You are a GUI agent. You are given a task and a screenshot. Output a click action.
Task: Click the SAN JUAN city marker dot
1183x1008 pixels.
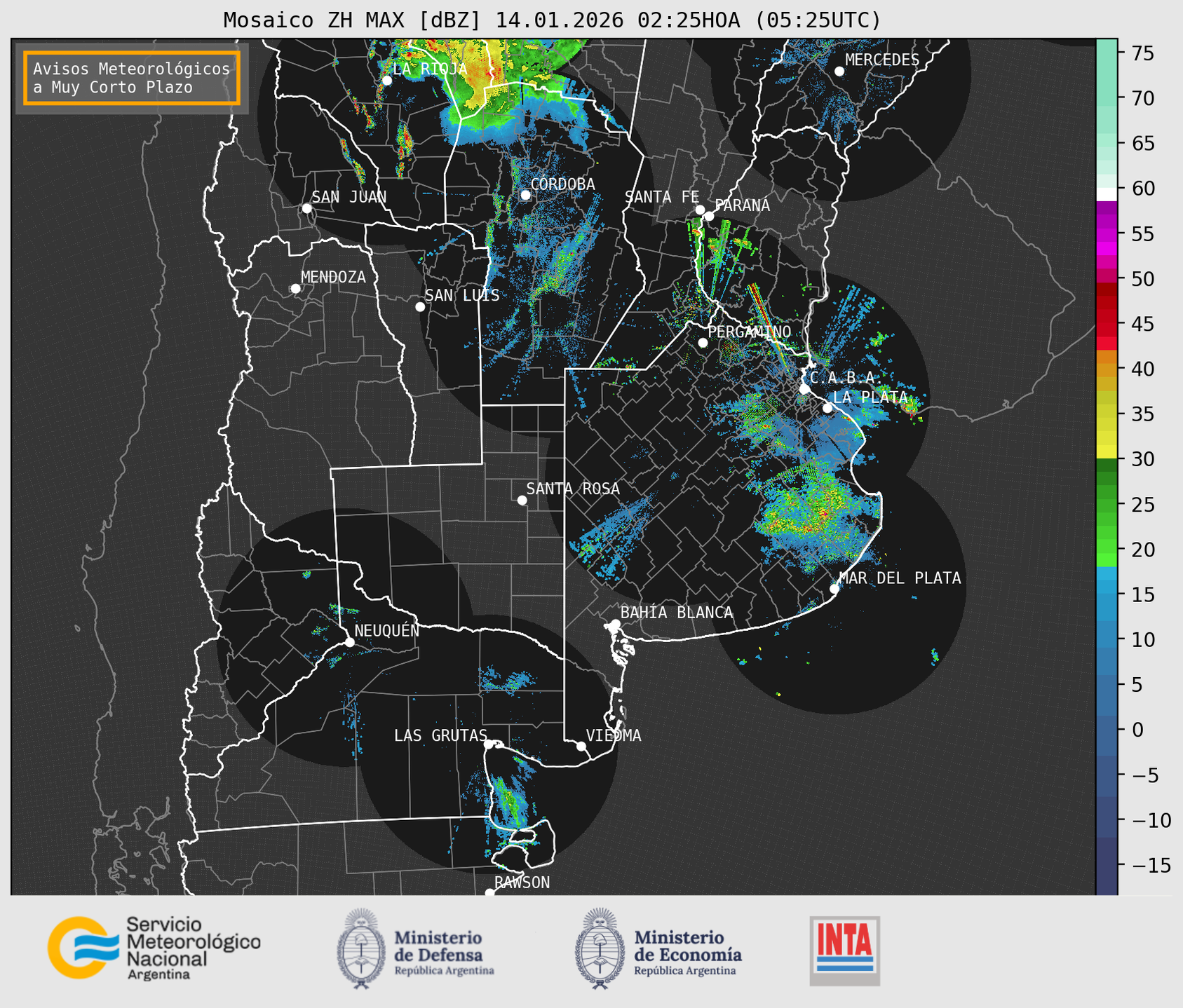pos(306,208)
